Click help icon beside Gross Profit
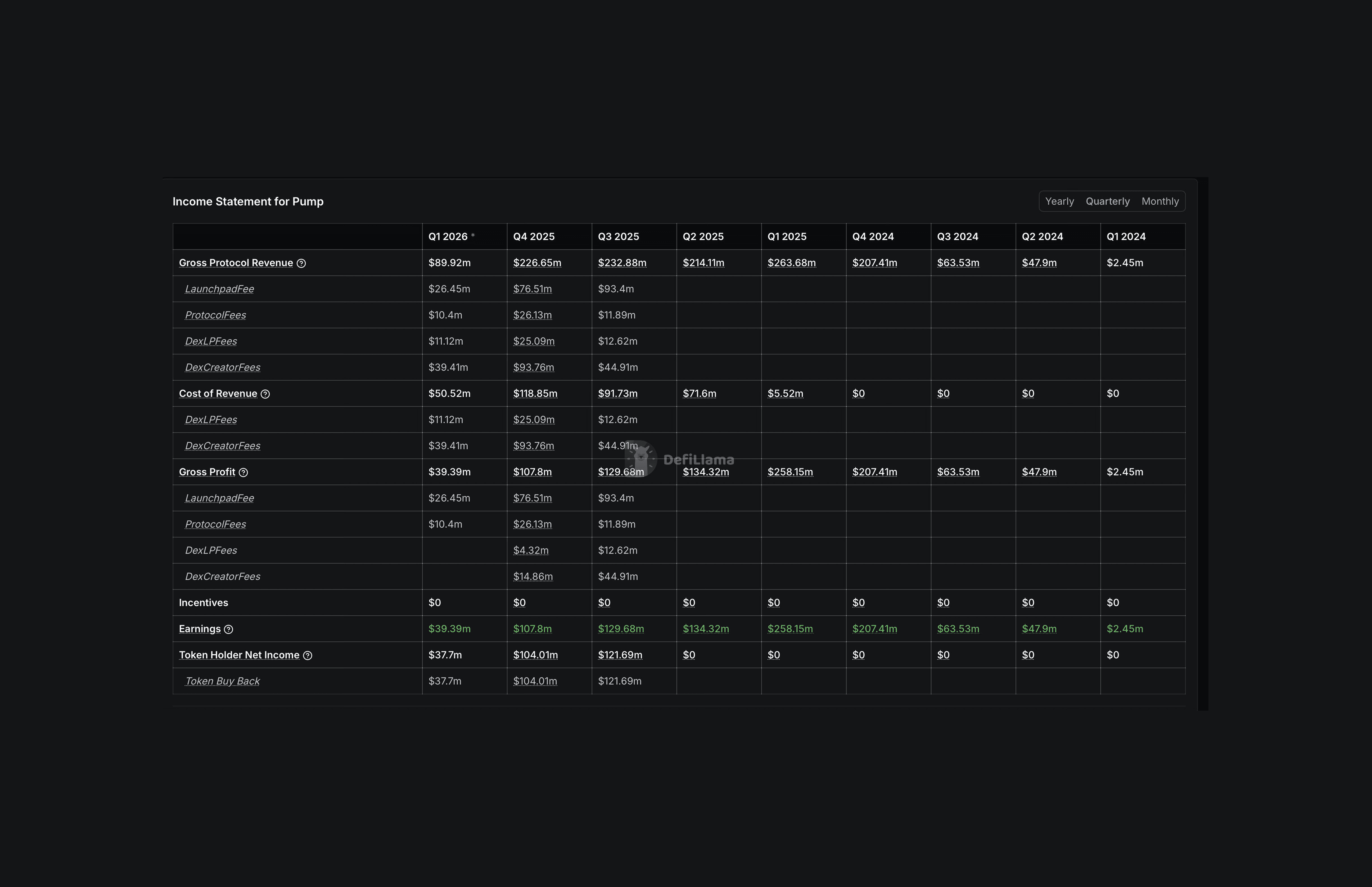Screen dimensions: 1372x887 243,472
